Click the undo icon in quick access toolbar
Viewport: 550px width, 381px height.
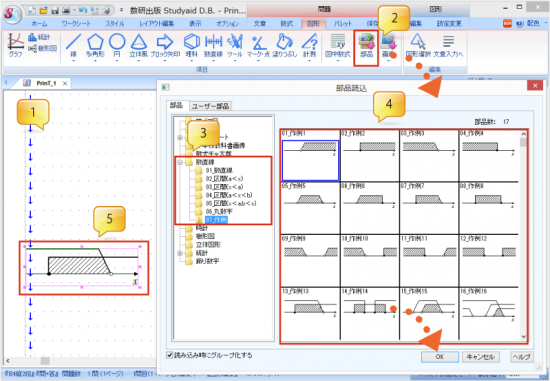(x=83, y=11)
